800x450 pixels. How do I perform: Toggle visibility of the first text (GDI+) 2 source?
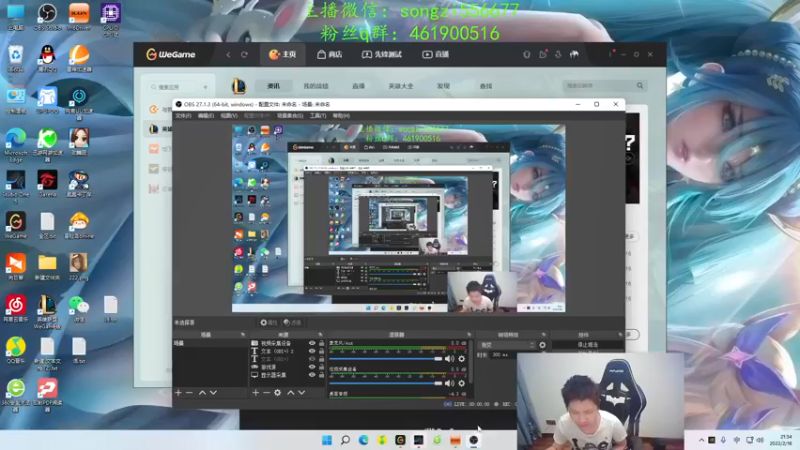point(312,351)
